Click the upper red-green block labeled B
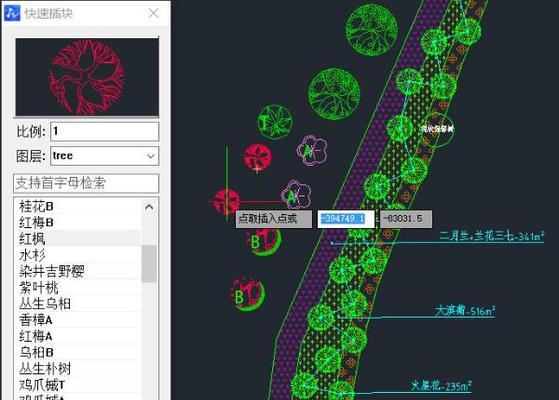Image resolution: width=559 pixels, height=400 pixels. pyautogui.click(x=264, y=241)
